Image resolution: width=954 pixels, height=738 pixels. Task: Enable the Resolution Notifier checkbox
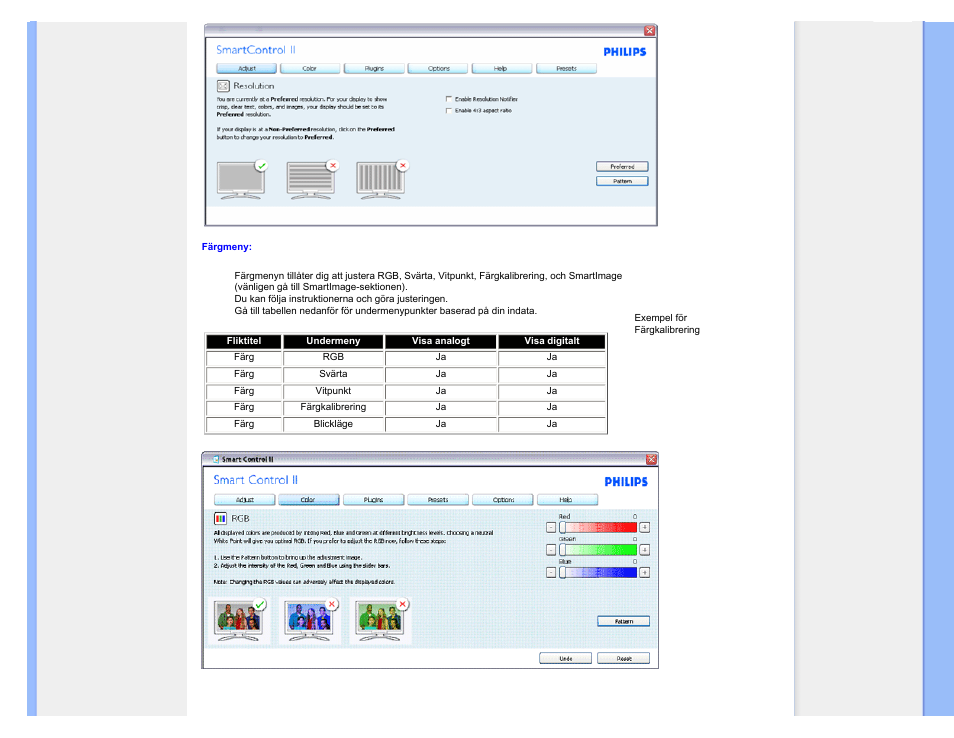click(449, 99)
